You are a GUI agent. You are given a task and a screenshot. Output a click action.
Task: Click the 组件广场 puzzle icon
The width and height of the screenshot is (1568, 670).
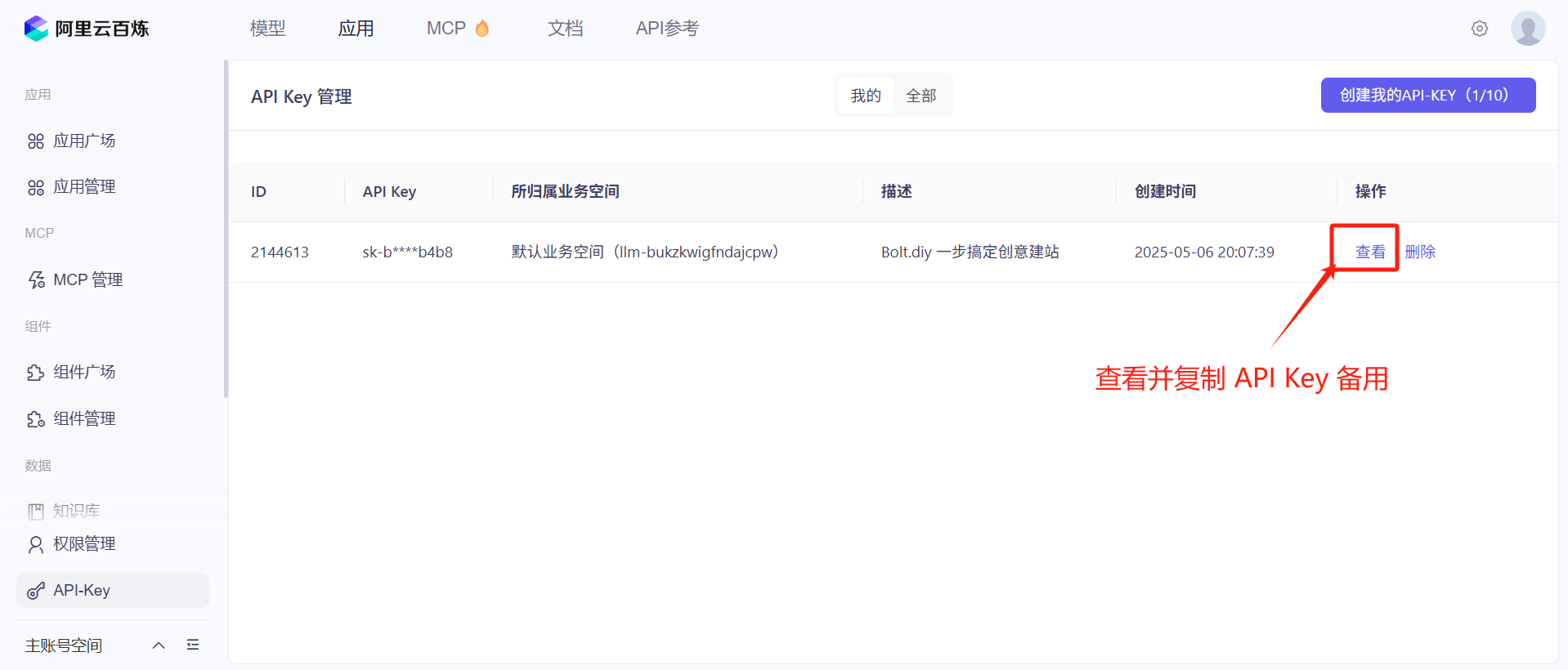coord(36,373)
